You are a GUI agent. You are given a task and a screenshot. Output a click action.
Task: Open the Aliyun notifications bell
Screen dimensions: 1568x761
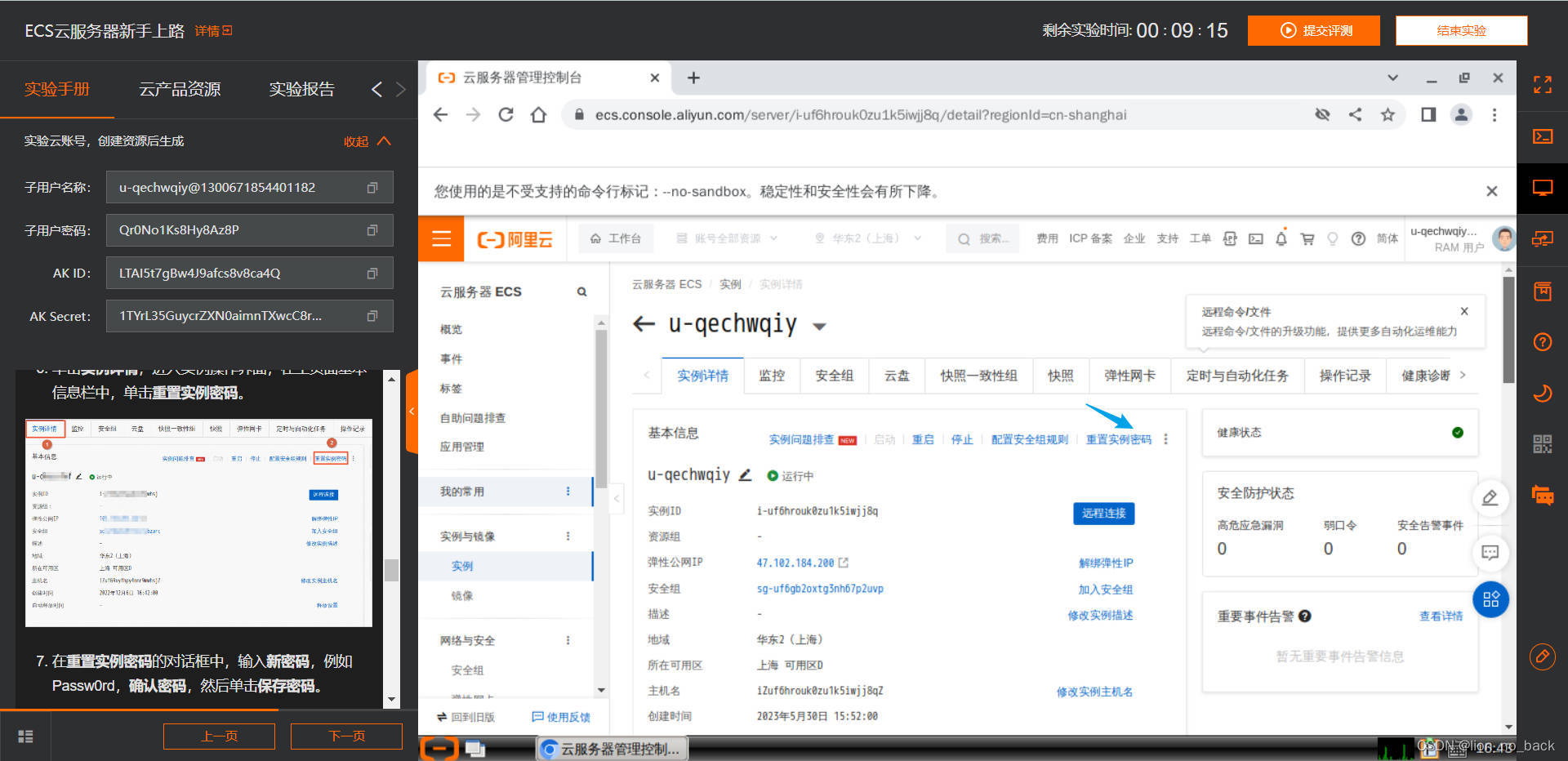coord(1281,238)
